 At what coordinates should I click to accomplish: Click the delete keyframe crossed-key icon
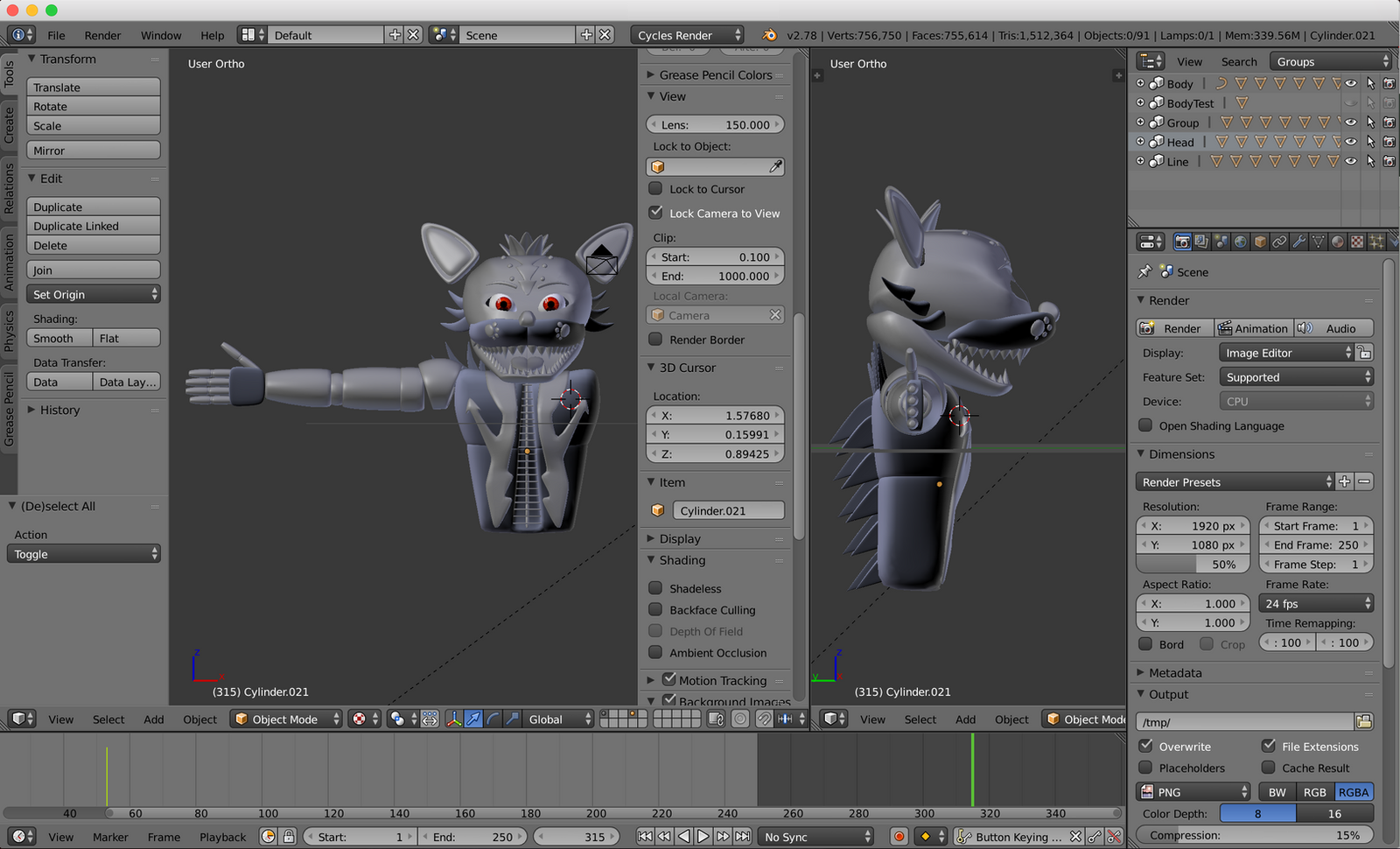1114,837
